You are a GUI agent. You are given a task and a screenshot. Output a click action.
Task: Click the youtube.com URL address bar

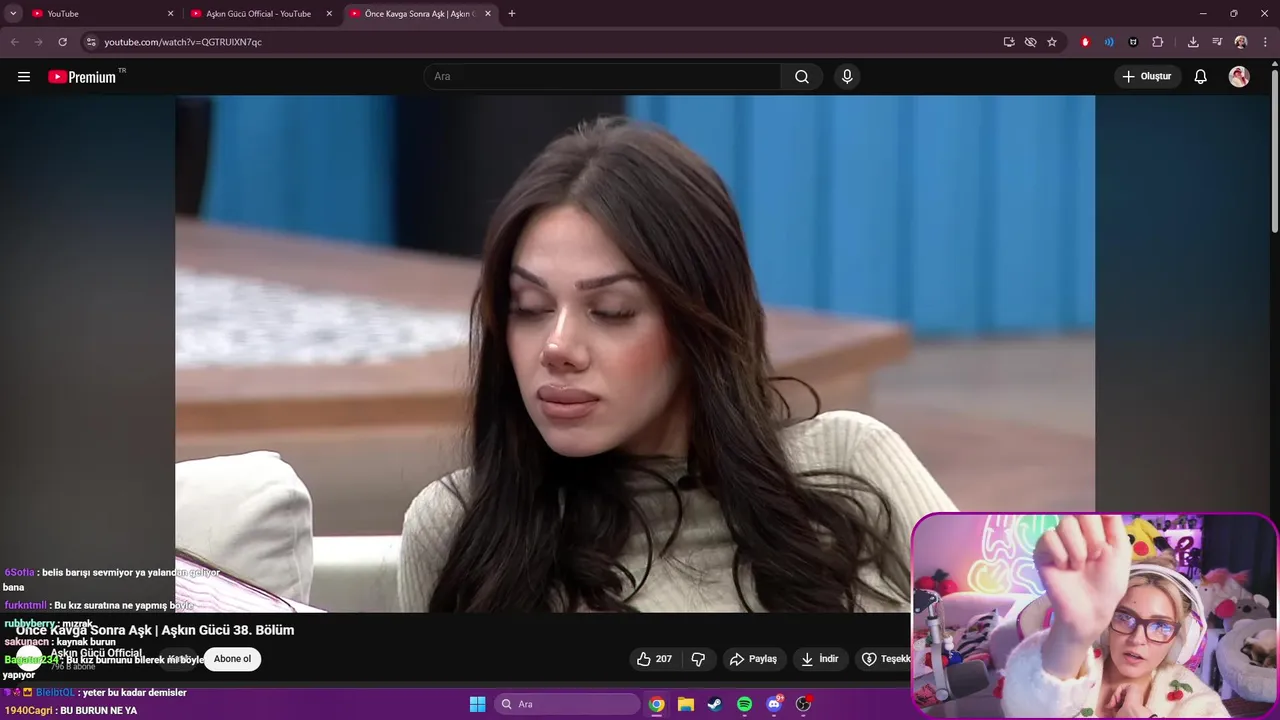point(540,42)
